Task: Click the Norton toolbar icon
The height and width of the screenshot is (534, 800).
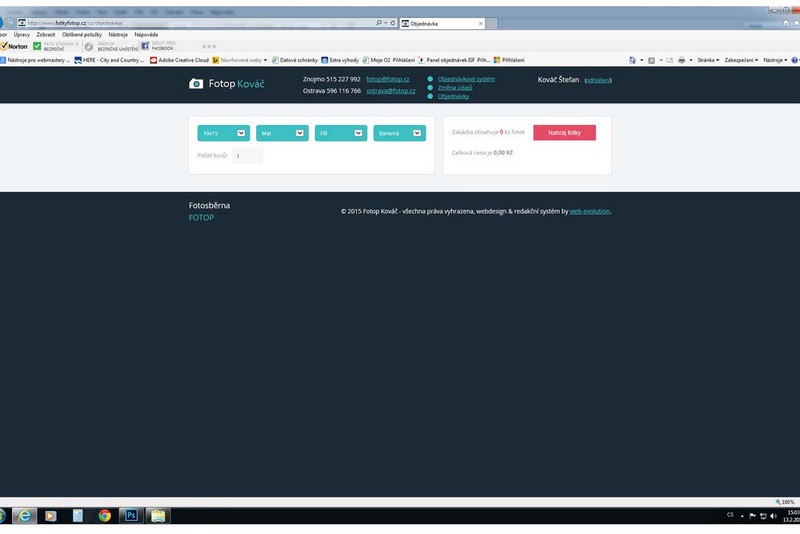Action: 14,46
